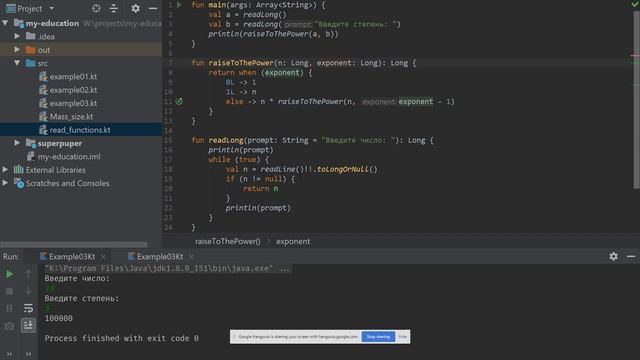Click the dump threads camera icon
The height and width of the screenshot is (360, 640).
[x=9, y=326]
